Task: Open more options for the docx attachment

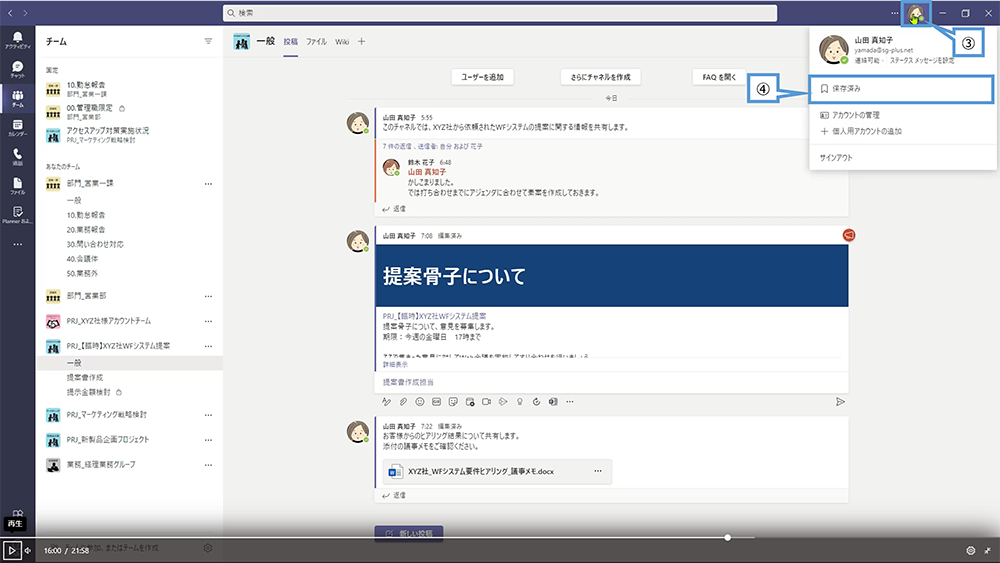Action: pos(598,471)
